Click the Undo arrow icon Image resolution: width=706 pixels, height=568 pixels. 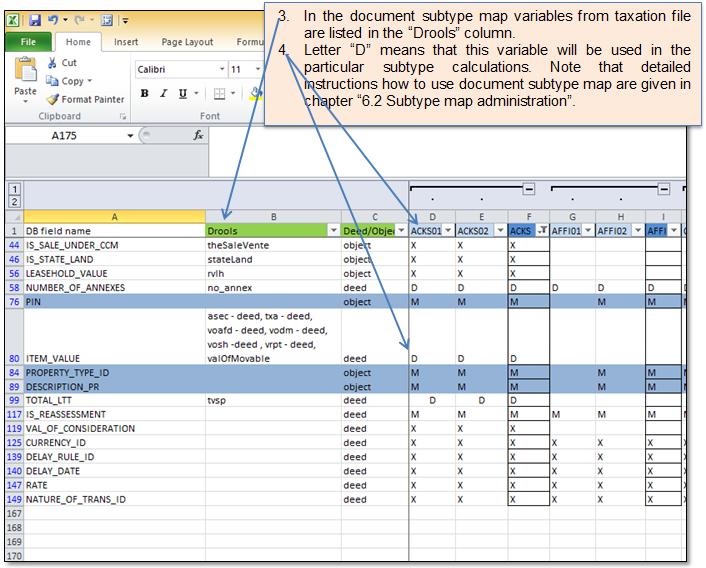click(55, 20)
